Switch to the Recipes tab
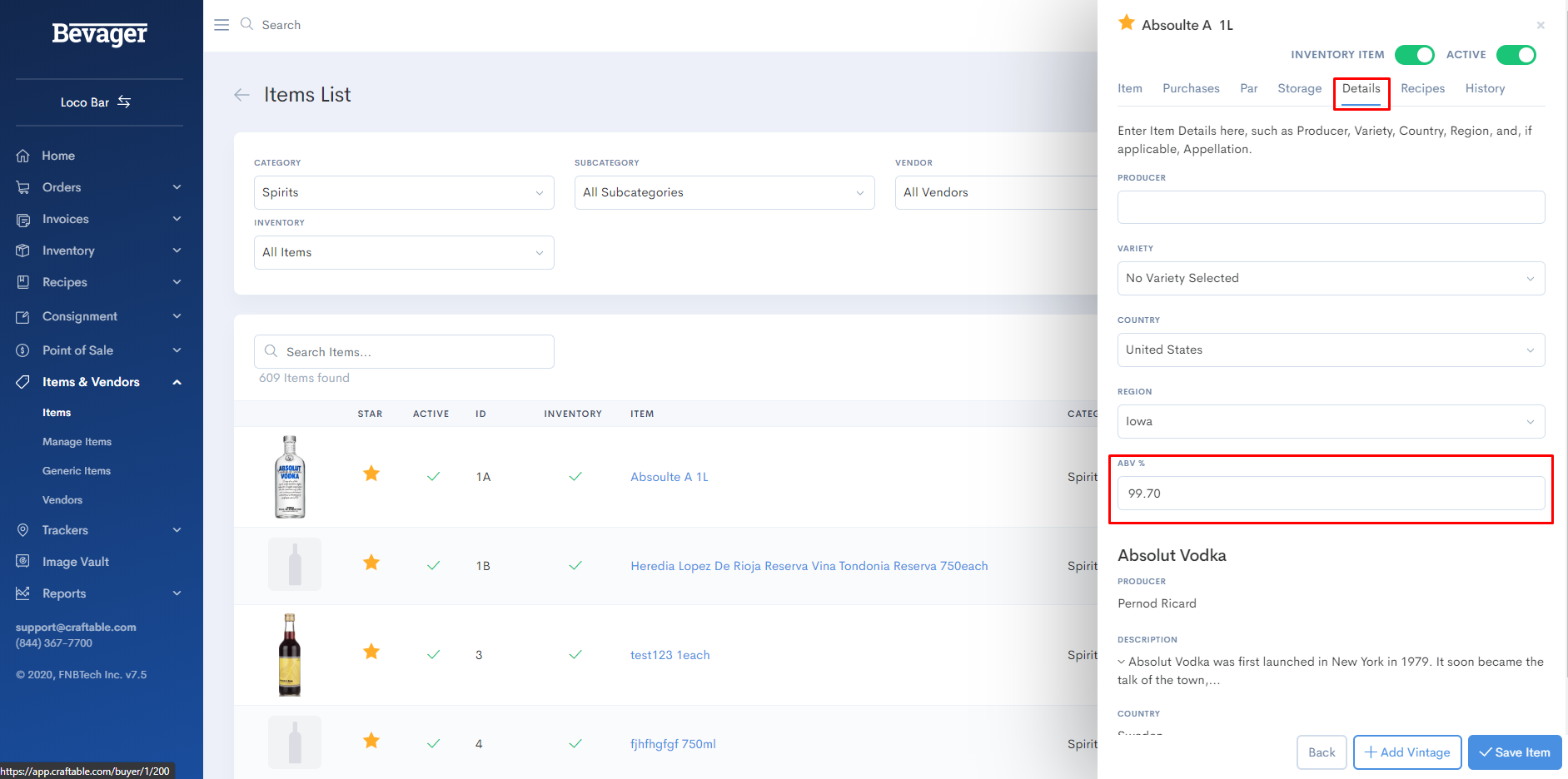 click(x=1422, y=88)
